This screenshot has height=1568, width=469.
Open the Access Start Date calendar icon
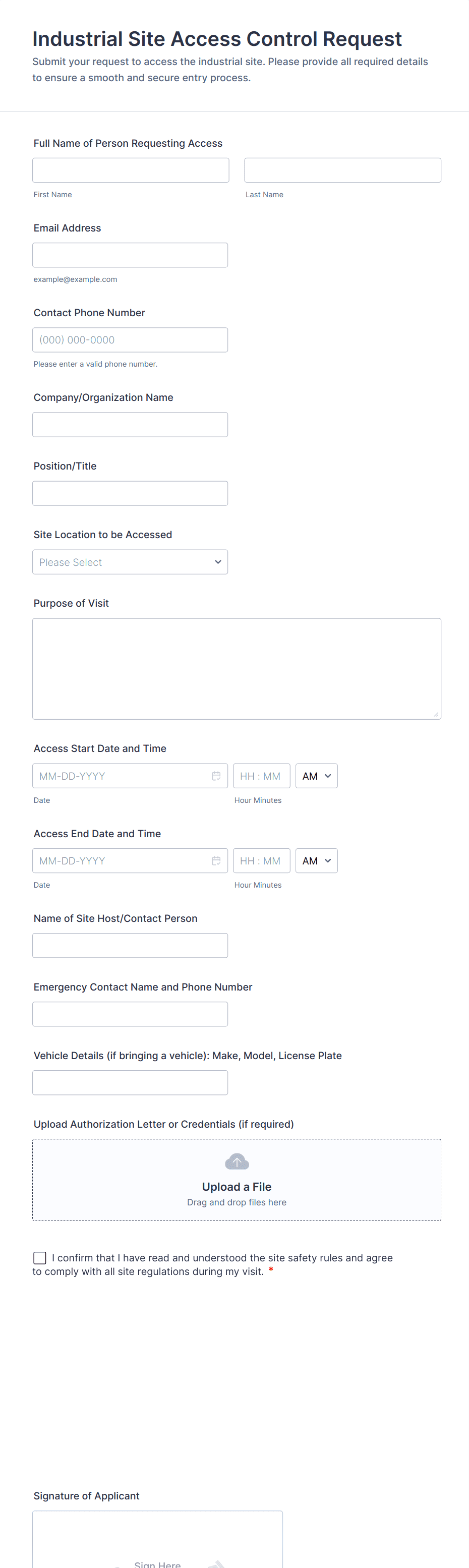pyautogui.click(x=216, y=776)
